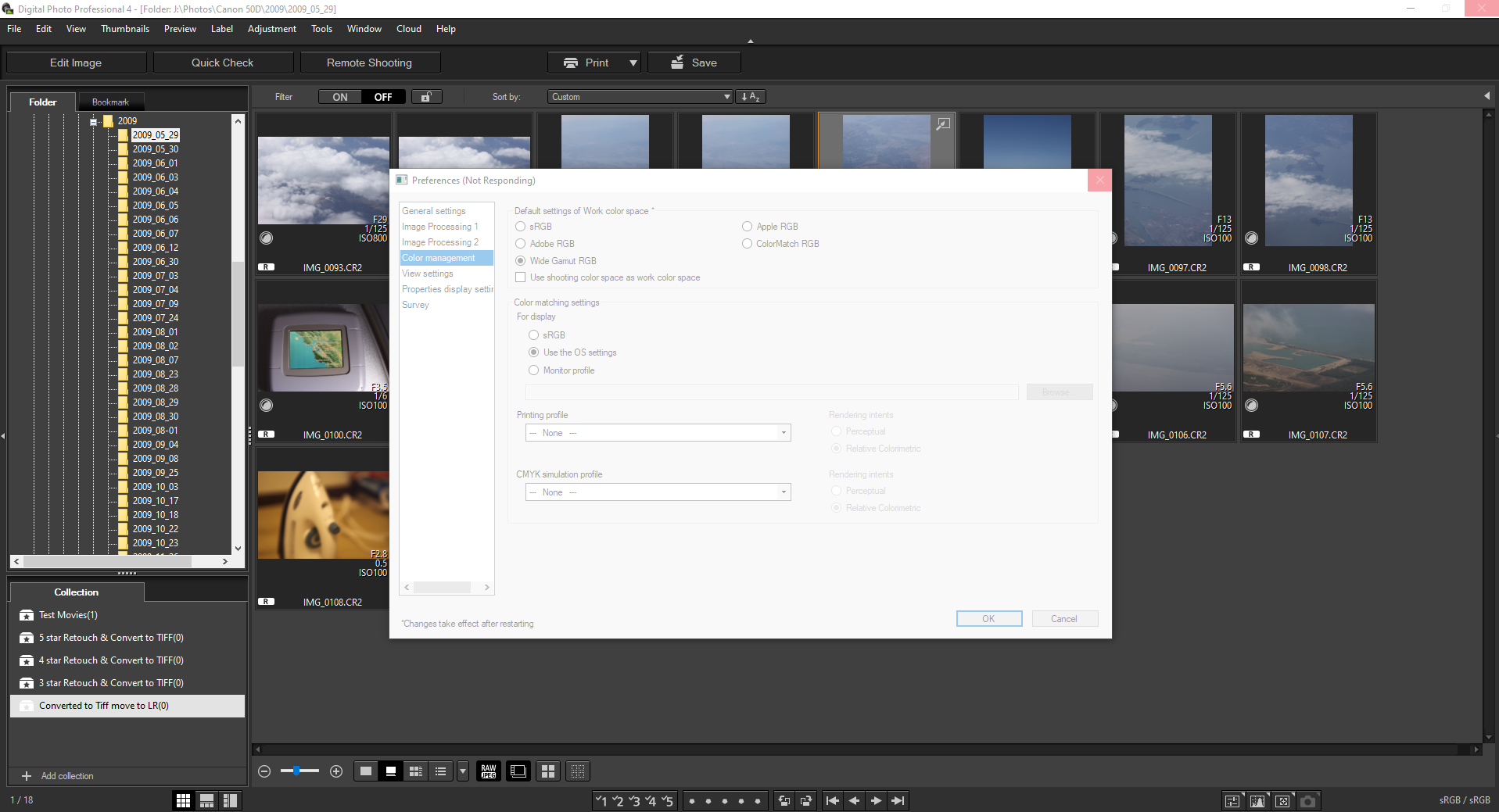Open the Adjustment menu

pyautogui.click(x=271, y=29)
